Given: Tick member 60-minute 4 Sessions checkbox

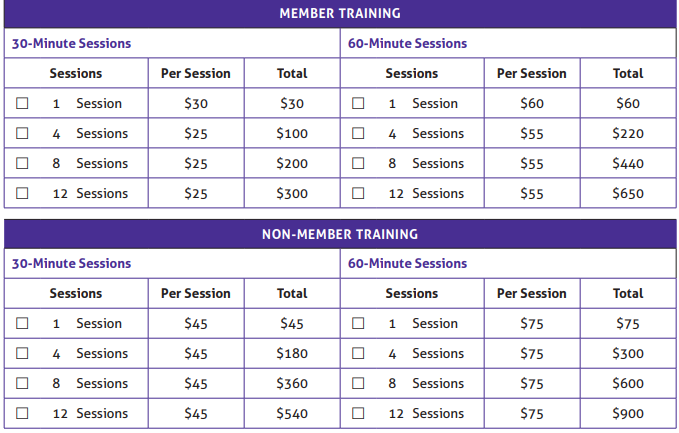Looking at the screenshot, I should (358, 133).
